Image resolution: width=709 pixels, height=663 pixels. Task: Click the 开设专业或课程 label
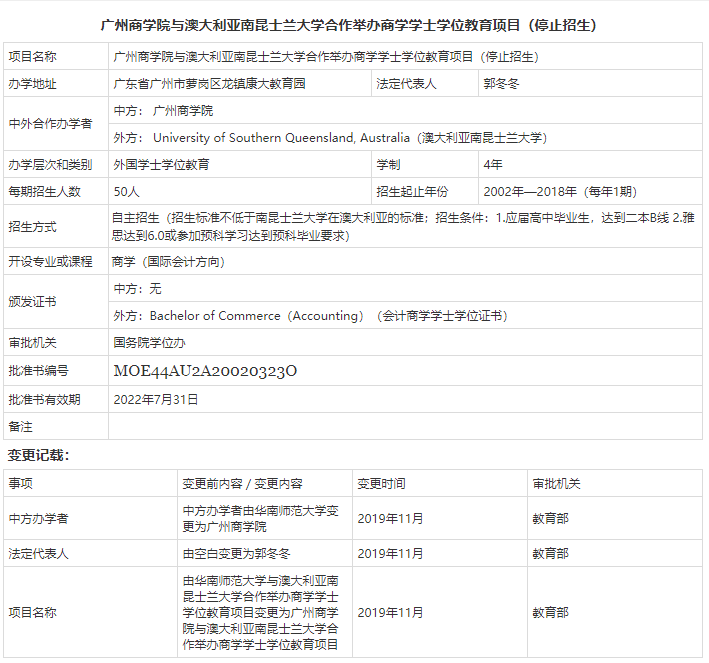(50, 261)
